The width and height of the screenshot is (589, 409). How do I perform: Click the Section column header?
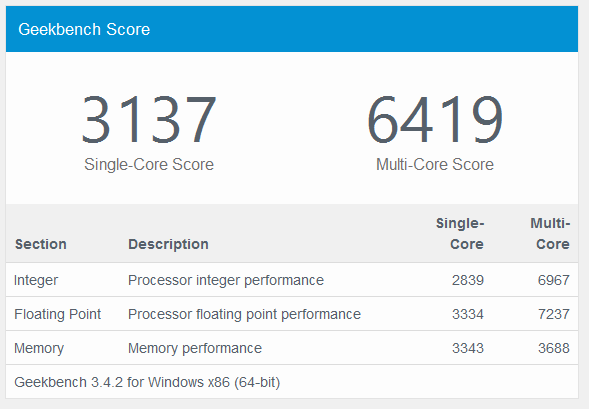coord(41,244)
